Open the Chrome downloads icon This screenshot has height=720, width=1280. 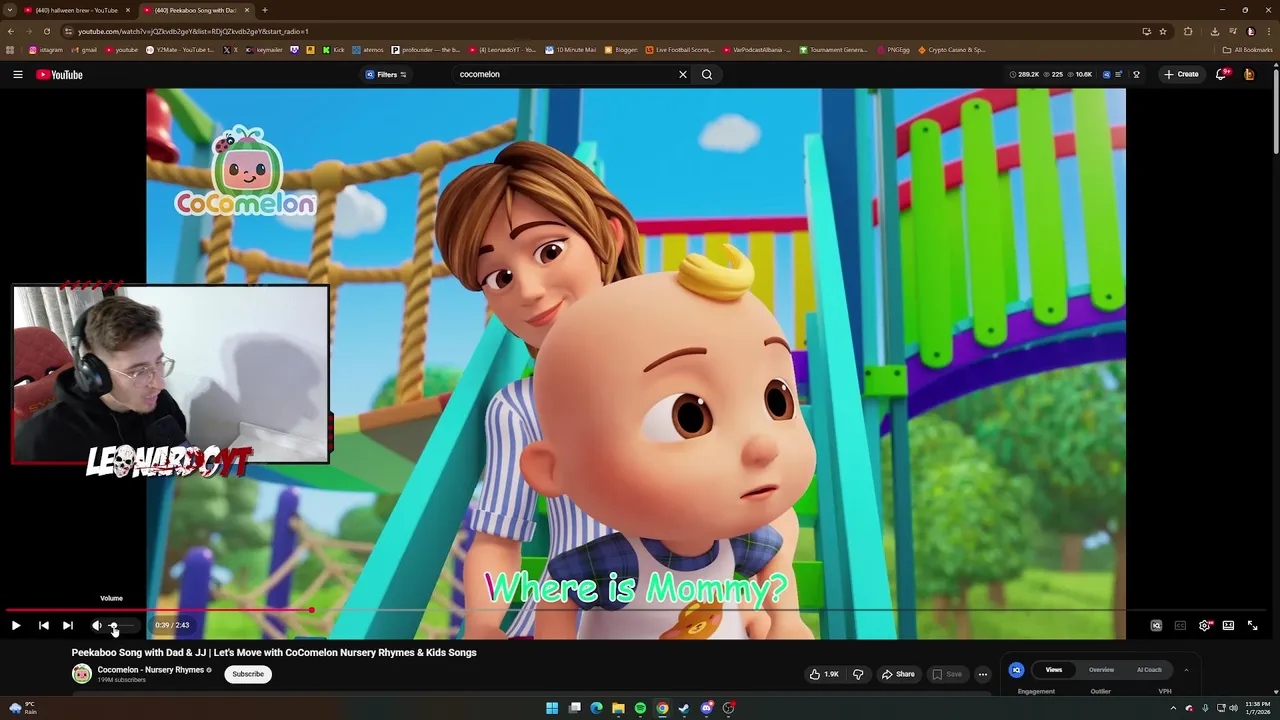click(1215, 31)
